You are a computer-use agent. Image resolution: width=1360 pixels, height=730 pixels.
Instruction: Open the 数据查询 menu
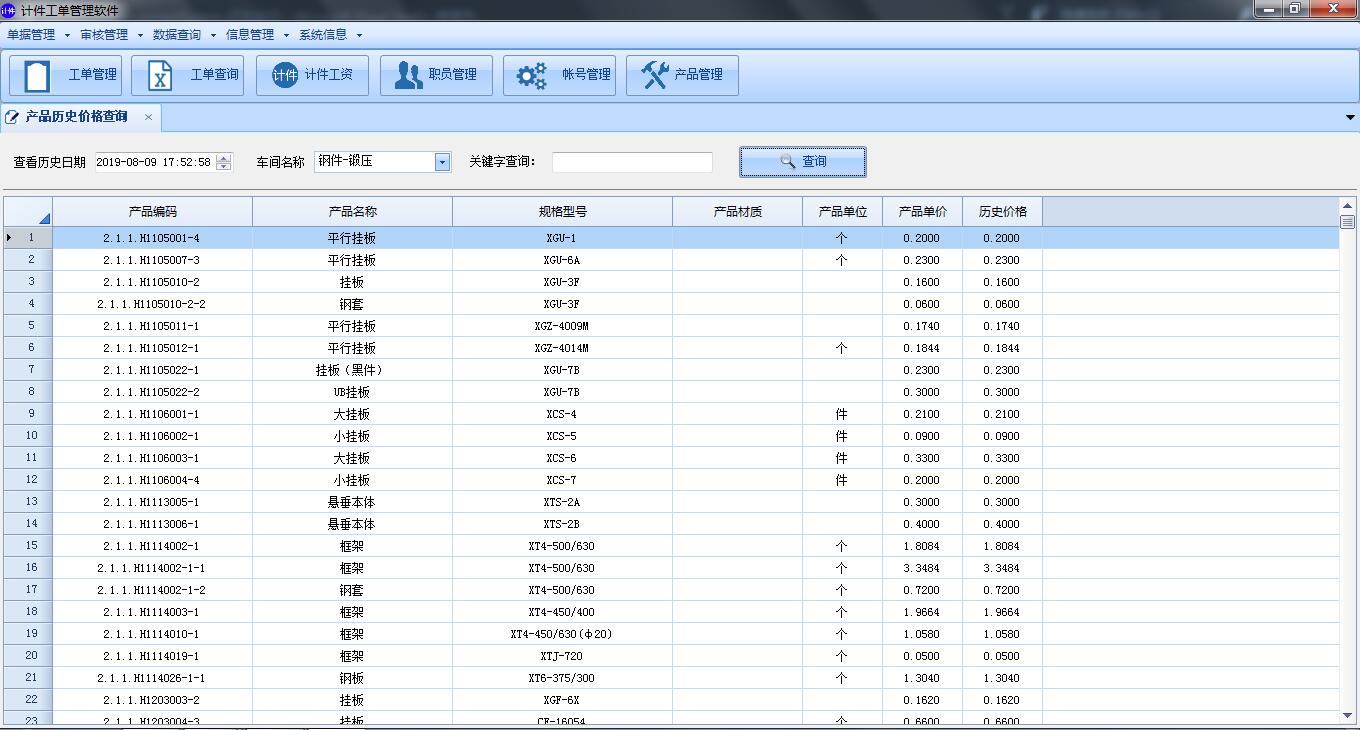click(177, 35)
